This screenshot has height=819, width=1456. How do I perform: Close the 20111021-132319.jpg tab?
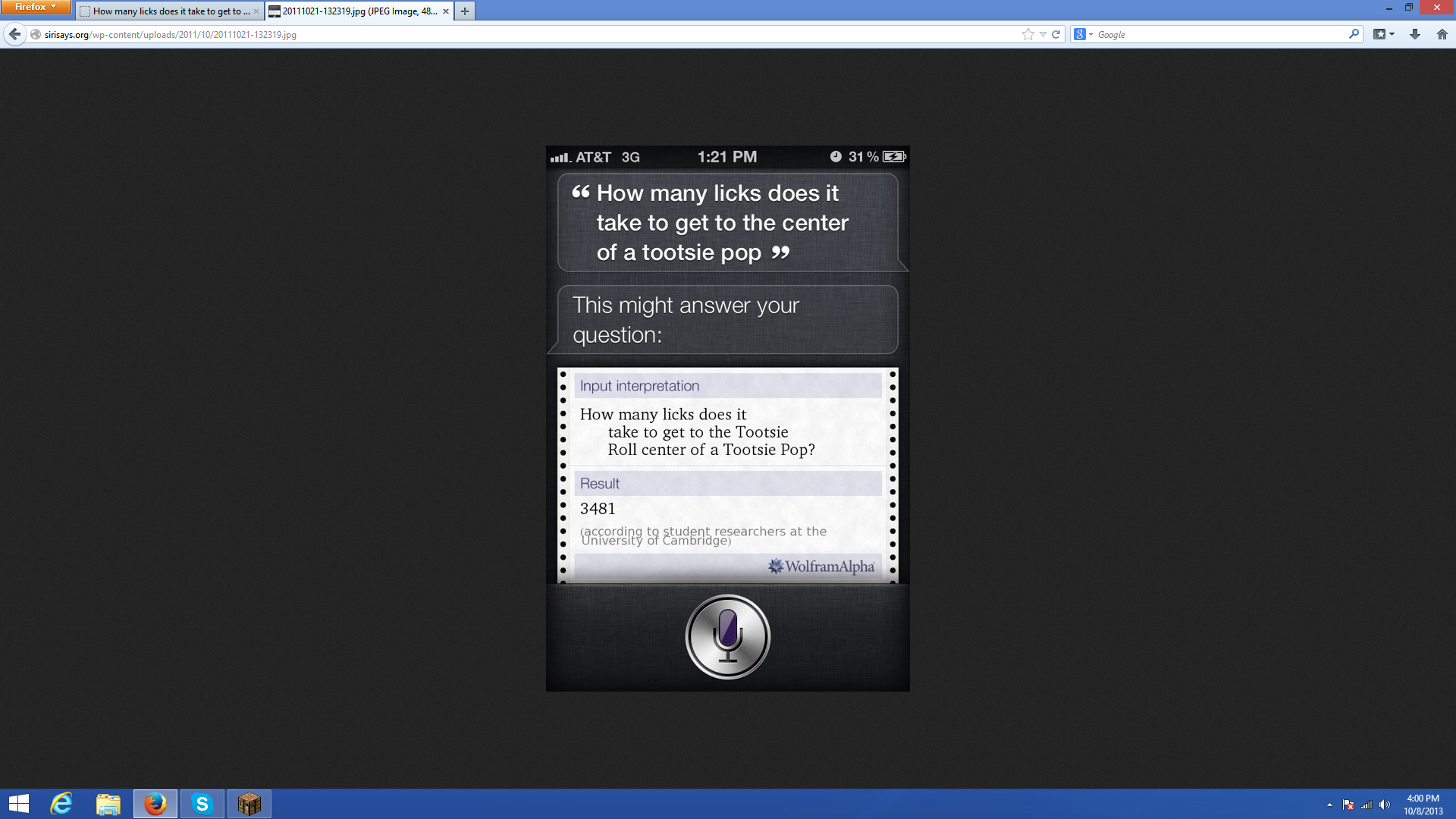point(446,11)
